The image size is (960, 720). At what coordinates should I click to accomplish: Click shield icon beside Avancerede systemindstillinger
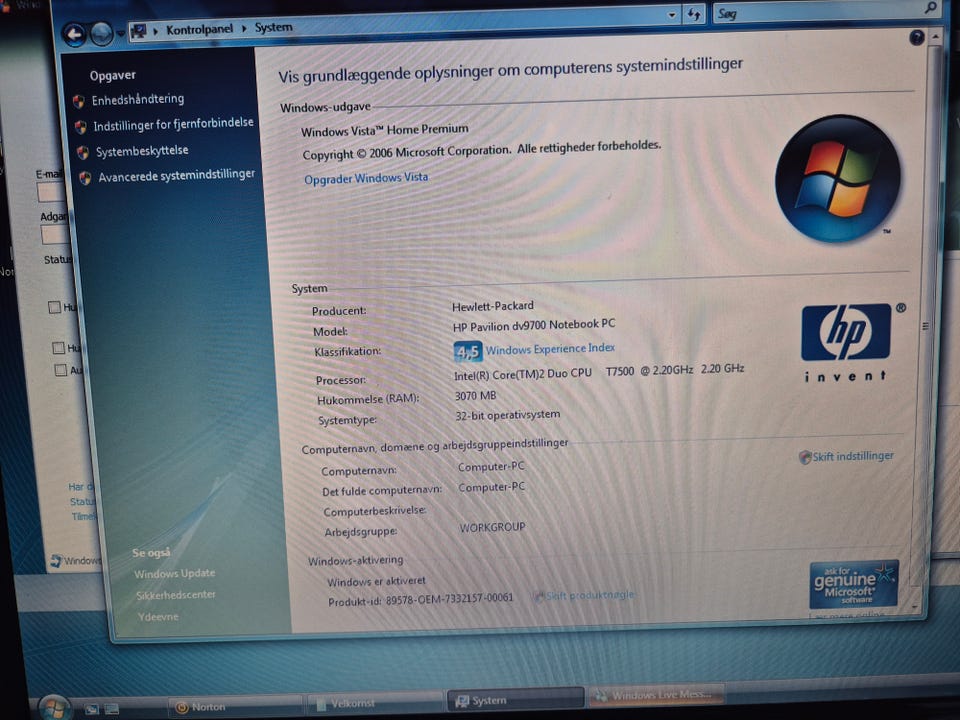tap(85, 178)
